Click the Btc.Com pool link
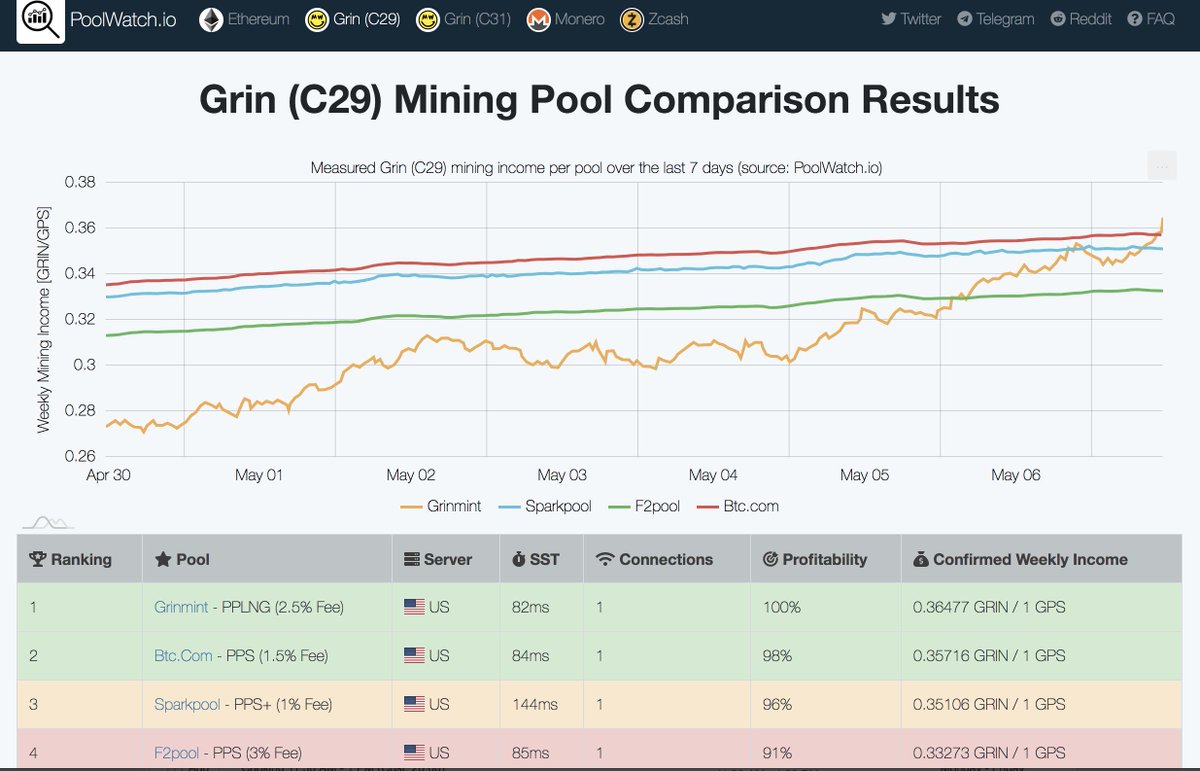 (182, 655)
